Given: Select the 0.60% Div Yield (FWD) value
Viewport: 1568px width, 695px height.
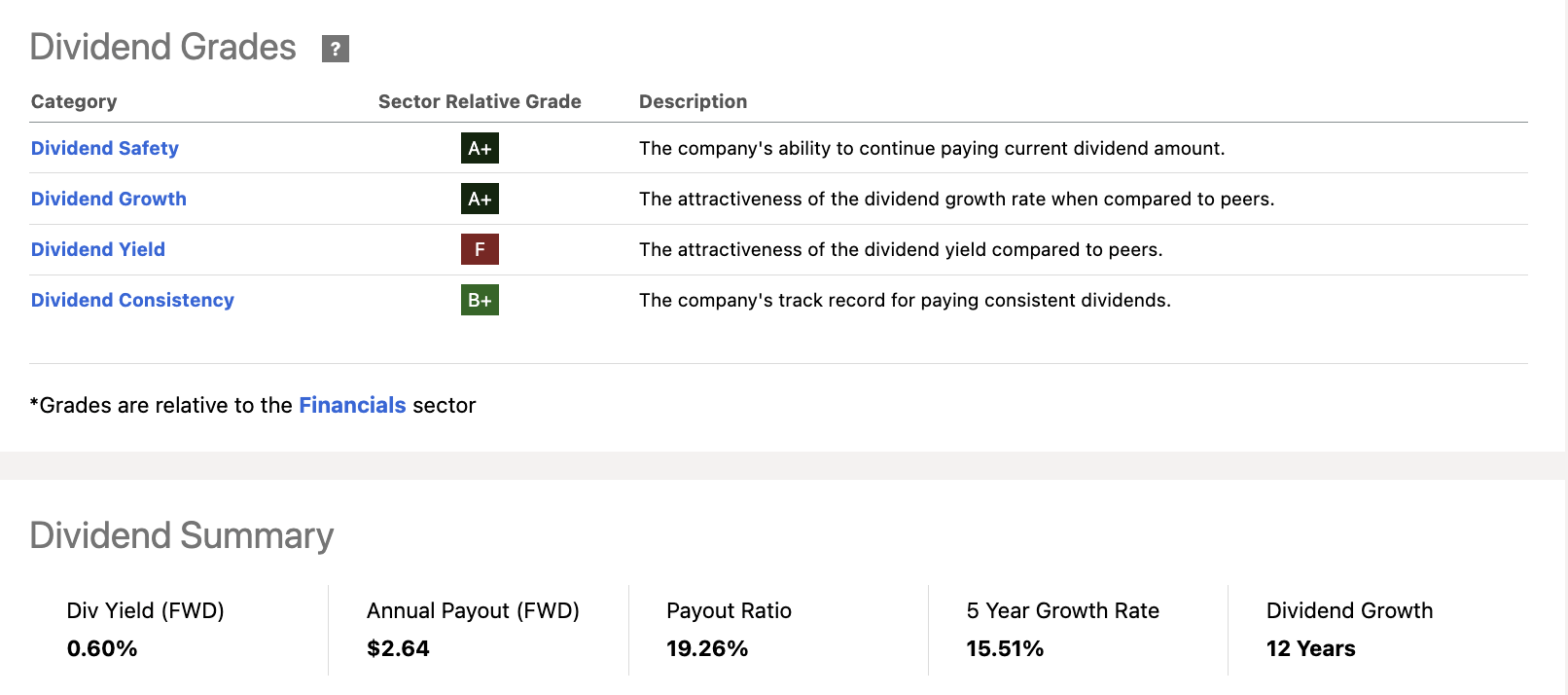Looking at the screenshot, I should point(102,648).
